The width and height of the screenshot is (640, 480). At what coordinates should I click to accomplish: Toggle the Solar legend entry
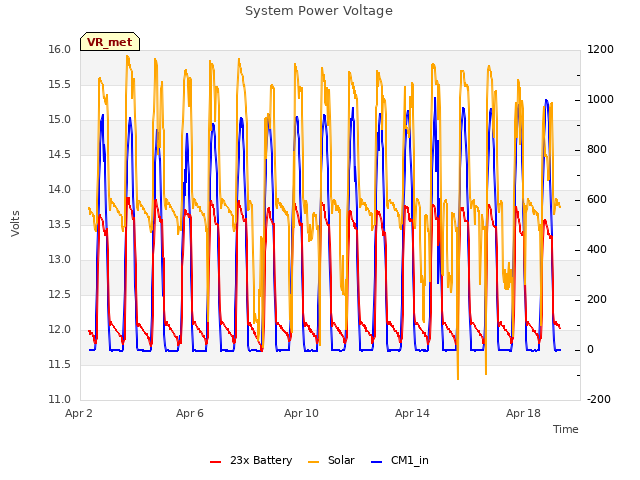point(331,460)
